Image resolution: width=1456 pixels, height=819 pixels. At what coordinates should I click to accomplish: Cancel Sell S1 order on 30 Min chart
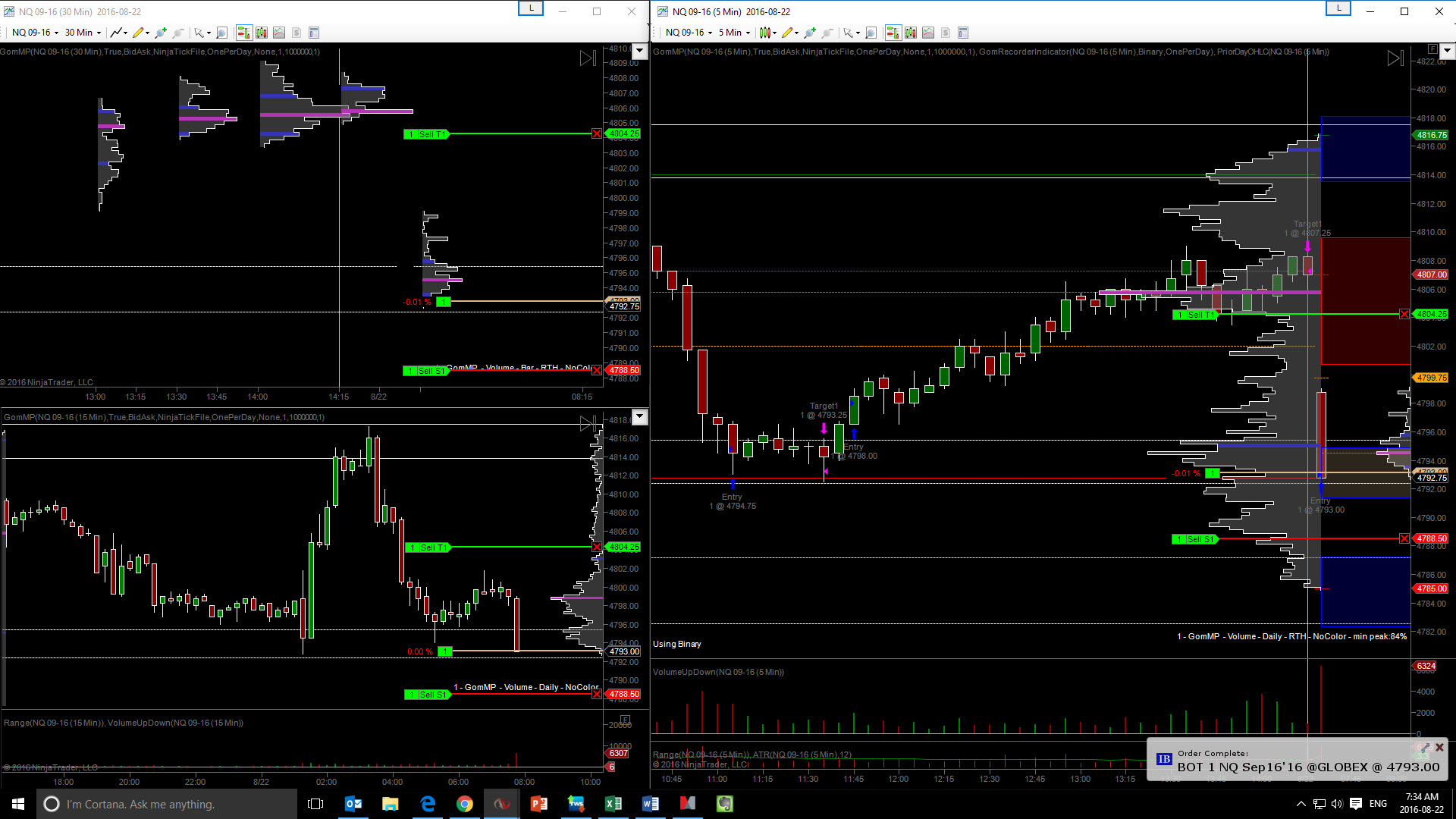click(x=597, y=371)
